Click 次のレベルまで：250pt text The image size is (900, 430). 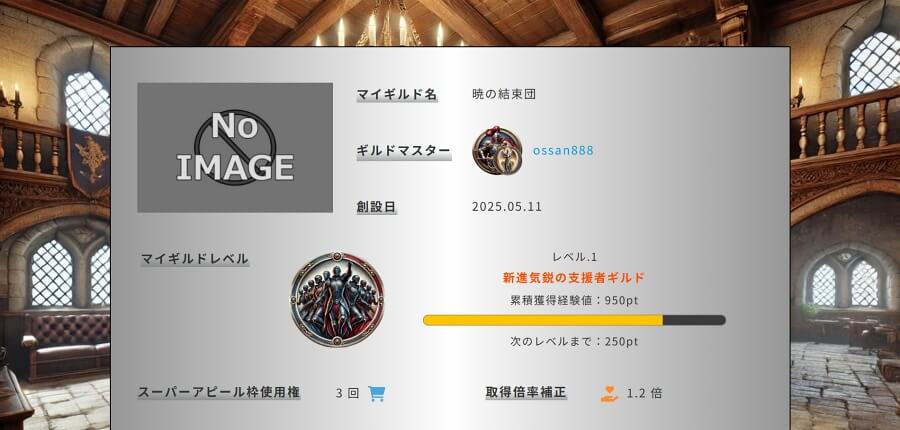pos(574,342)
